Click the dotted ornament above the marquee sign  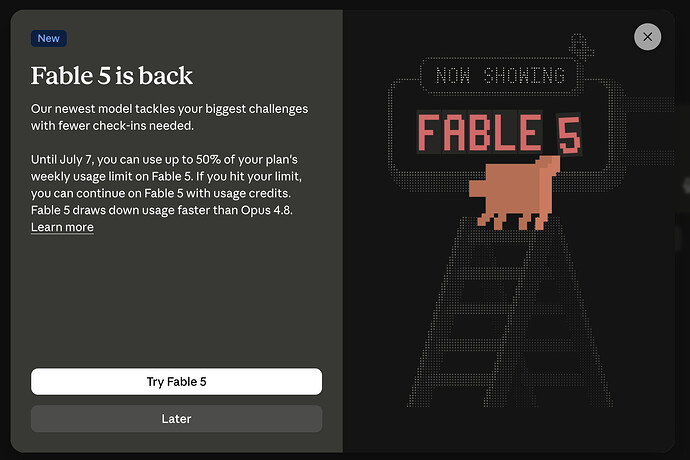point(580,47)
